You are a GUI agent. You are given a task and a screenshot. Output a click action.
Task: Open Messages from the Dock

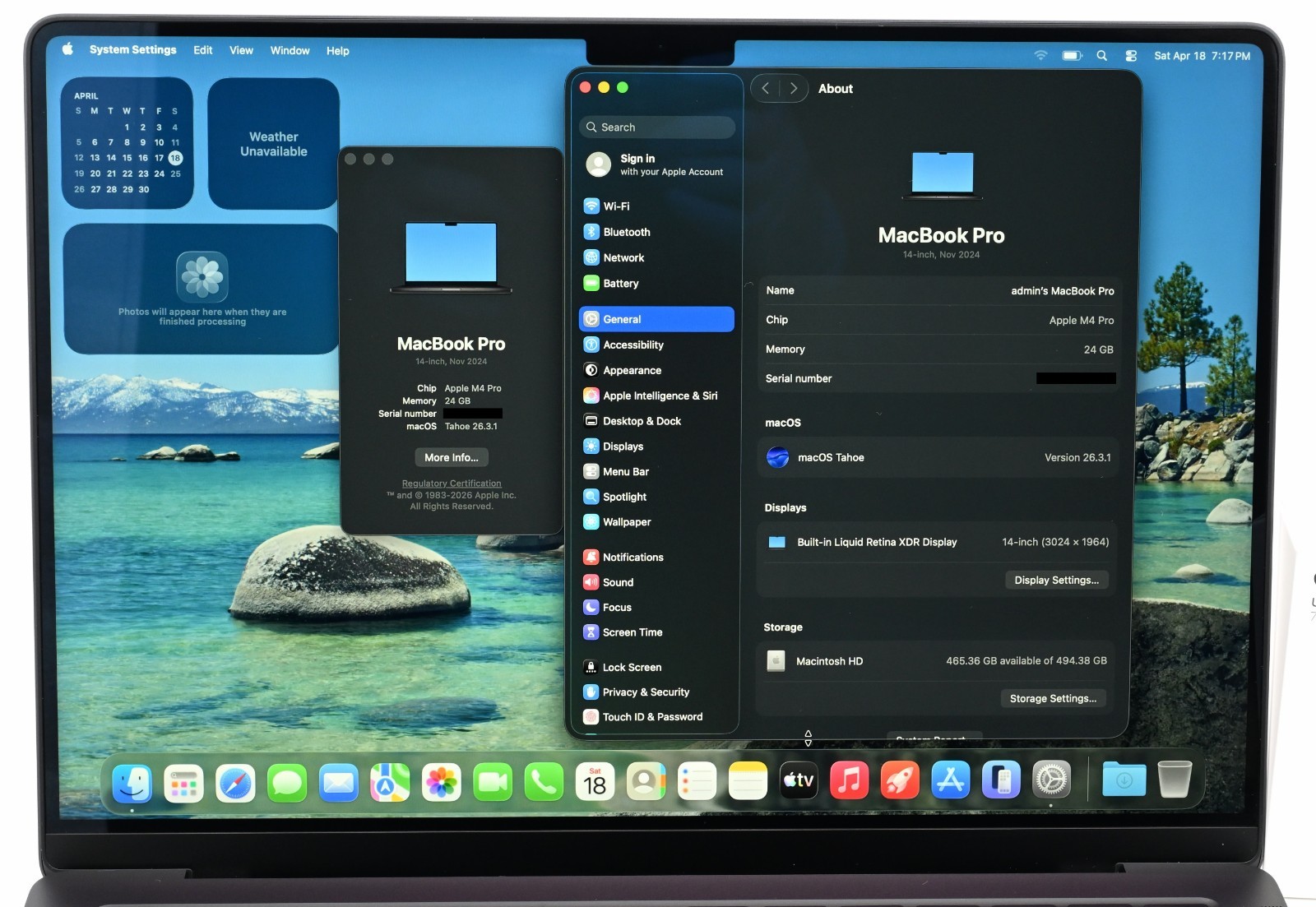pos(287,782)
